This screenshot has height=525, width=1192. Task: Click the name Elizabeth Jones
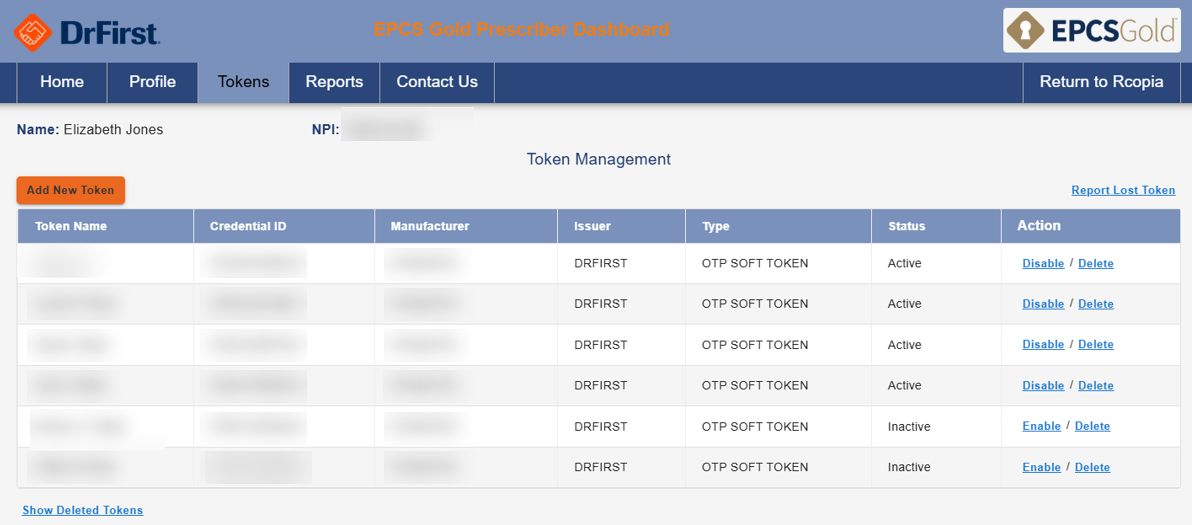pos(113,130)
